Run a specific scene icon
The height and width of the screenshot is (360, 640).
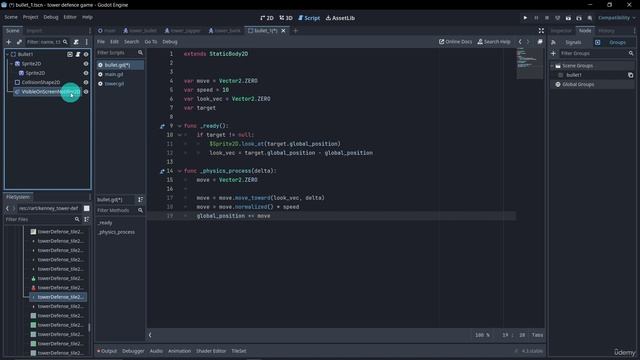point(579,18)
